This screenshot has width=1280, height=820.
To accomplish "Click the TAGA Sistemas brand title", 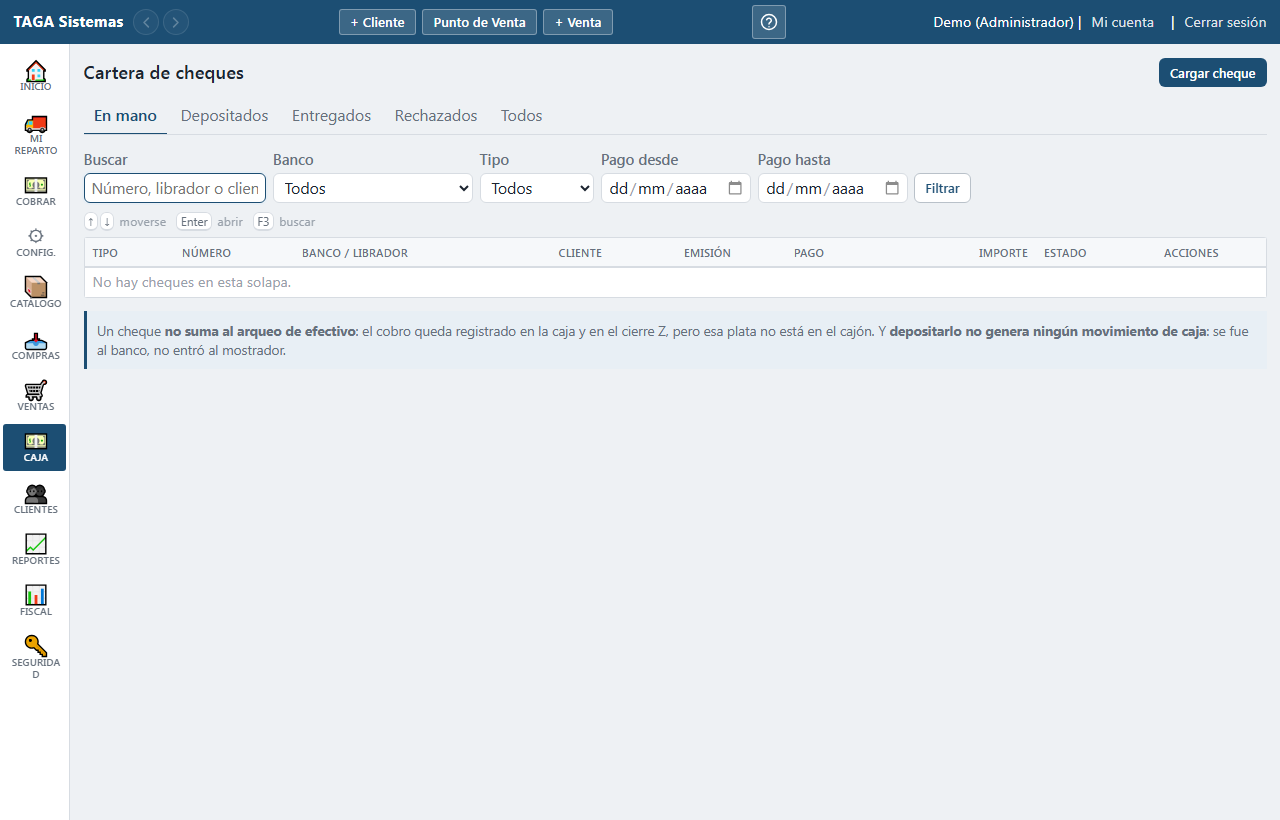I will coord(69,22).
